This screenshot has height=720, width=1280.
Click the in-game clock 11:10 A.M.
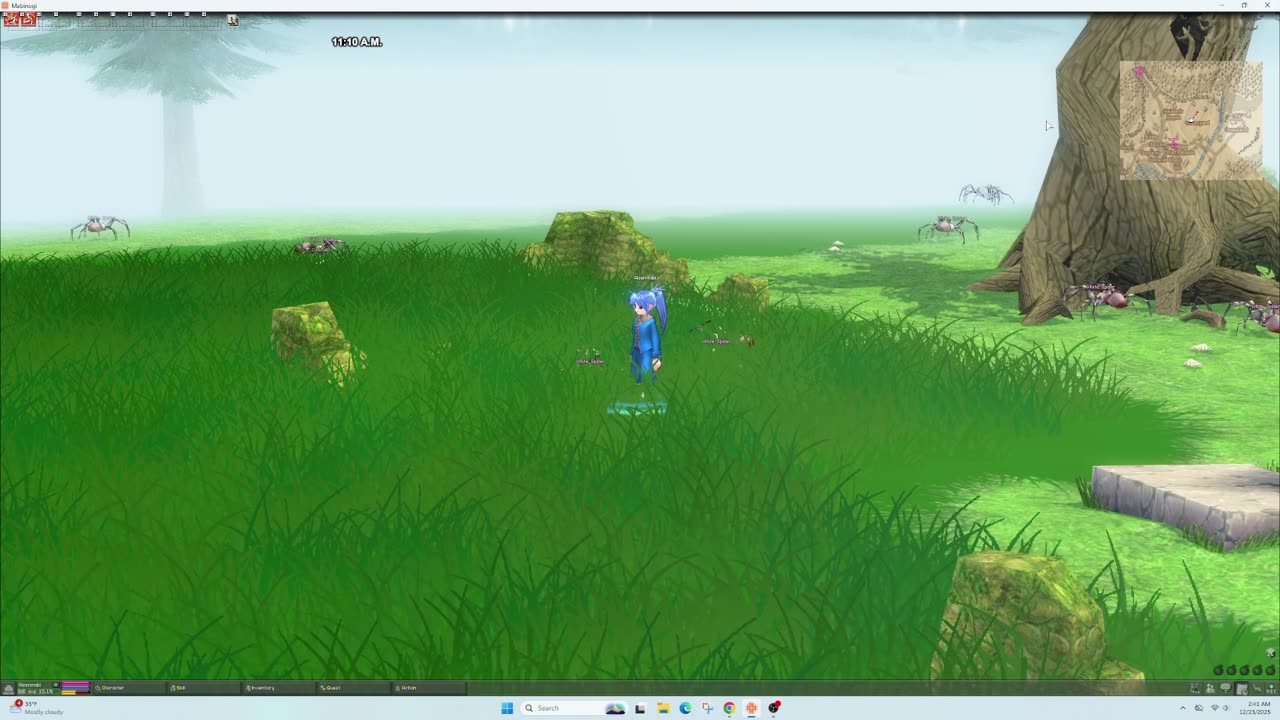click(x=357, y=42)
